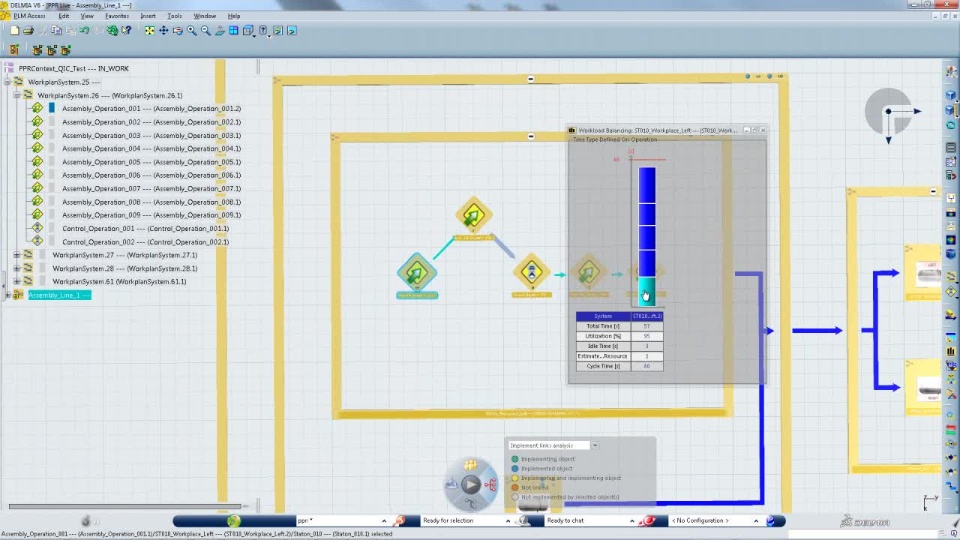Open the Implement links analysis dropdown

pos(594,445)
